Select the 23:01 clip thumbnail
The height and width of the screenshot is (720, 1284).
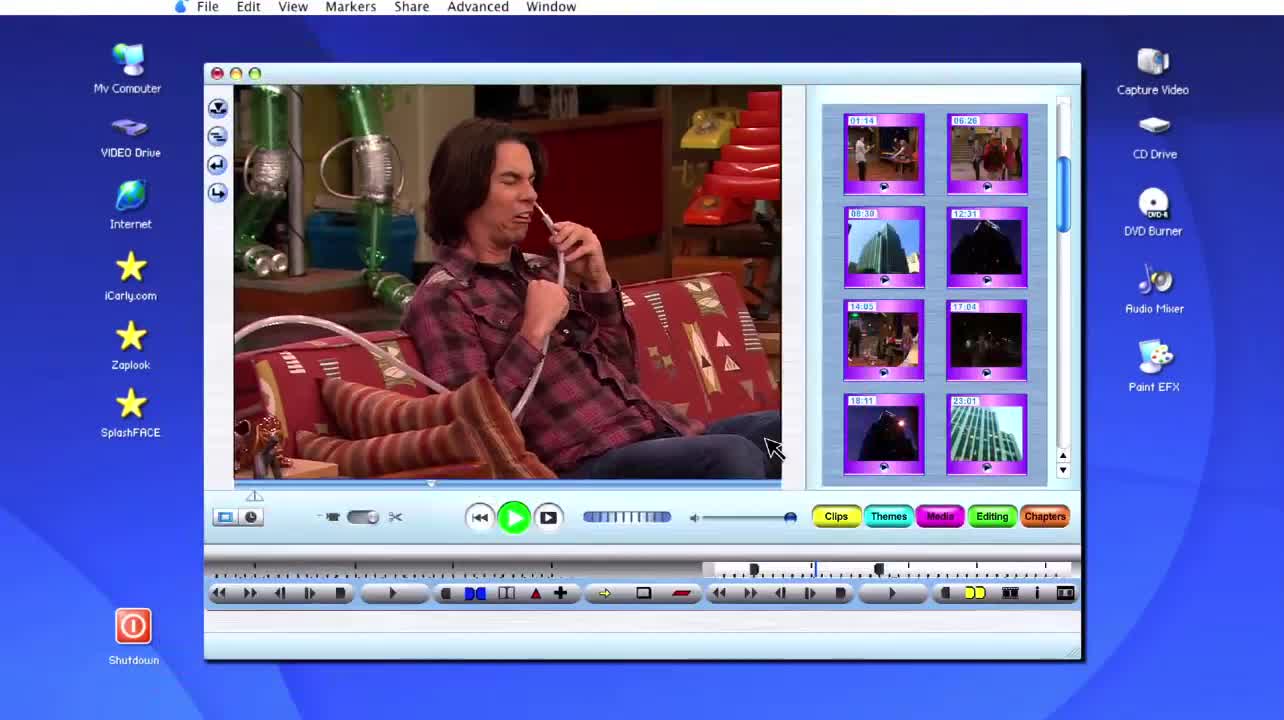[987, 434]
